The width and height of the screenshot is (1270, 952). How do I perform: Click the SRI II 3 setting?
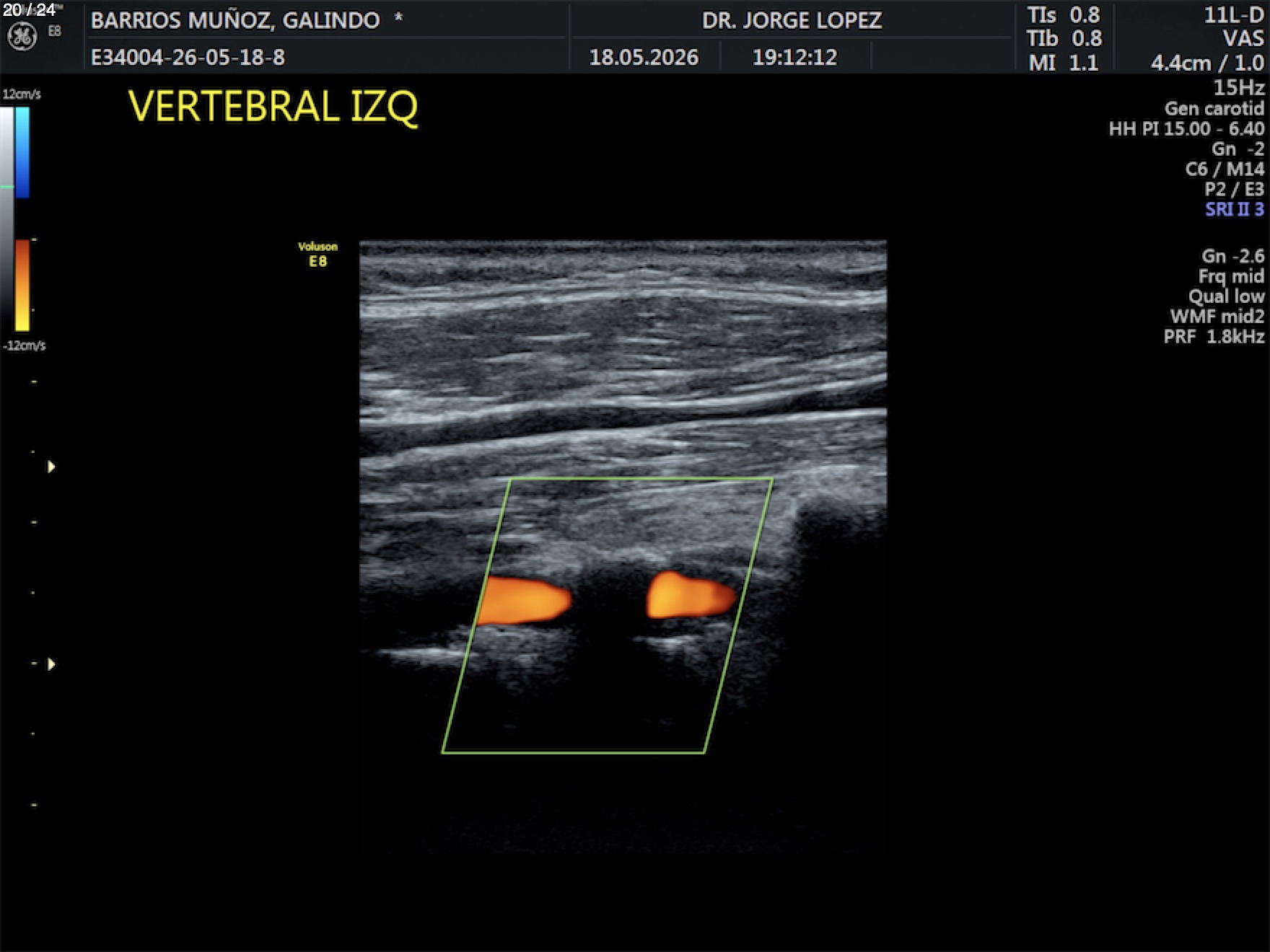[1235, 209]
